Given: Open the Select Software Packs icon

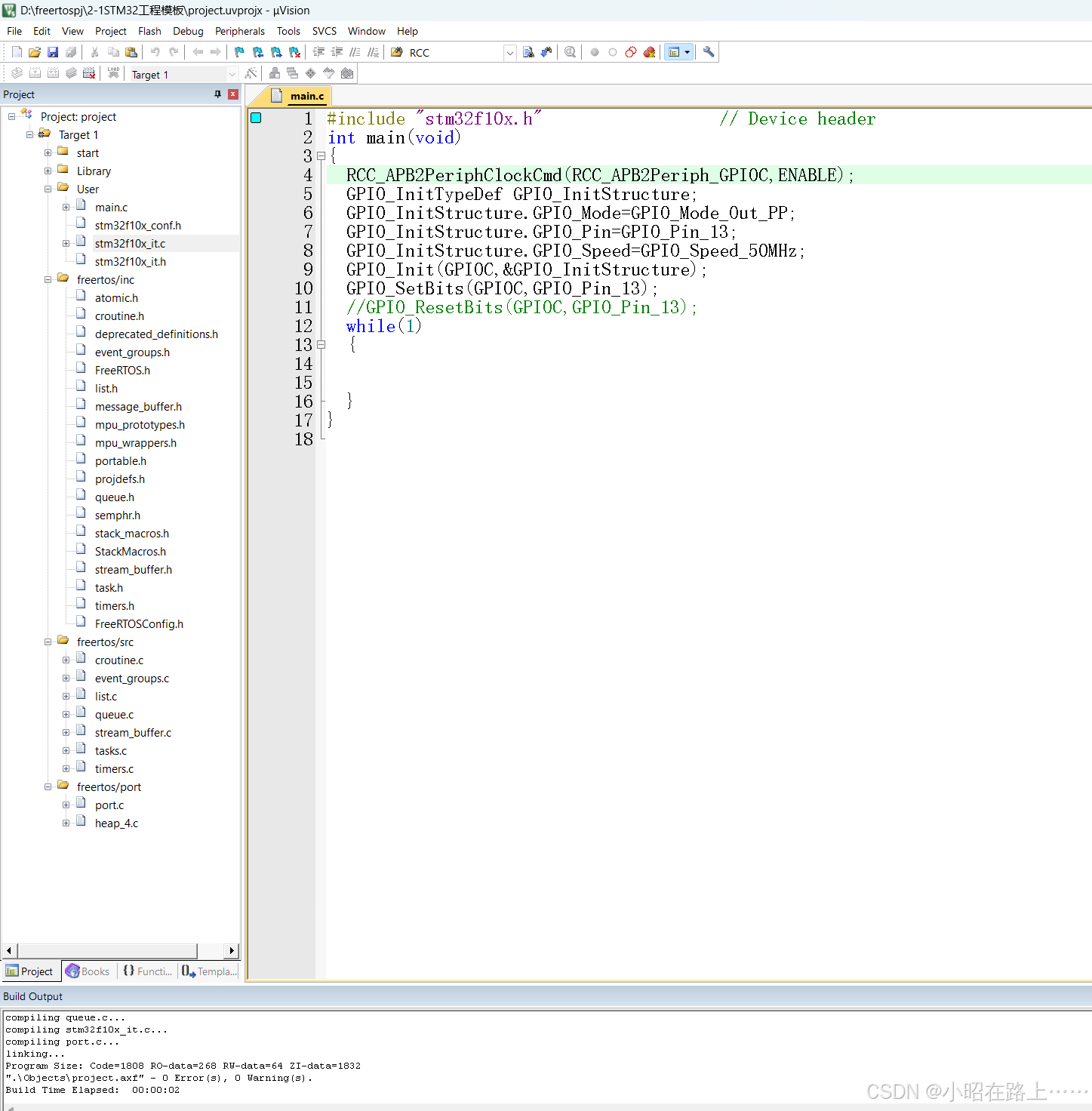Looking at the screenshot, I should (328, 73).
